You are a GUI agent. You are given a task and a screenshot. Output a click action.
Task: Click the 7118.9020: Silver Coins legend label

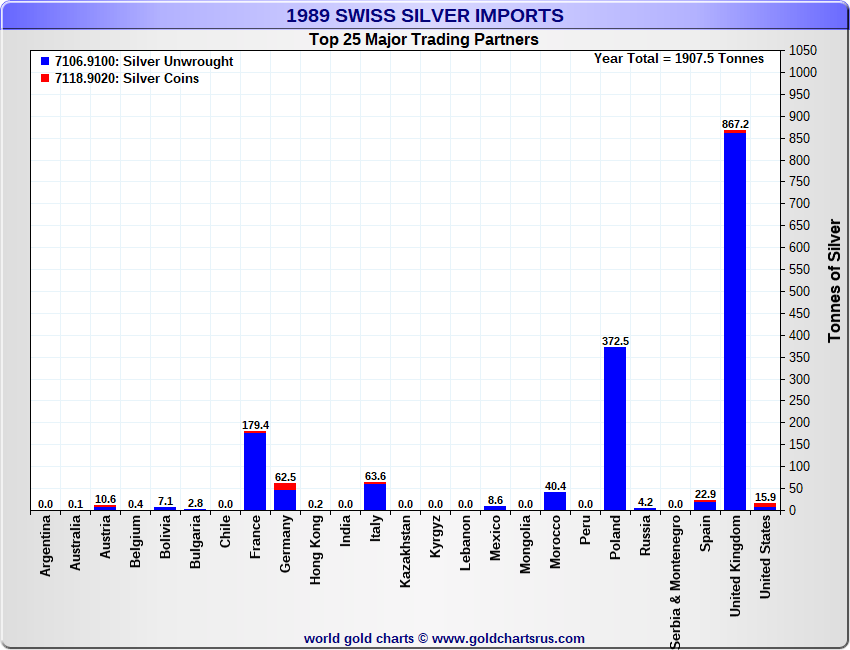click(127, 78)
